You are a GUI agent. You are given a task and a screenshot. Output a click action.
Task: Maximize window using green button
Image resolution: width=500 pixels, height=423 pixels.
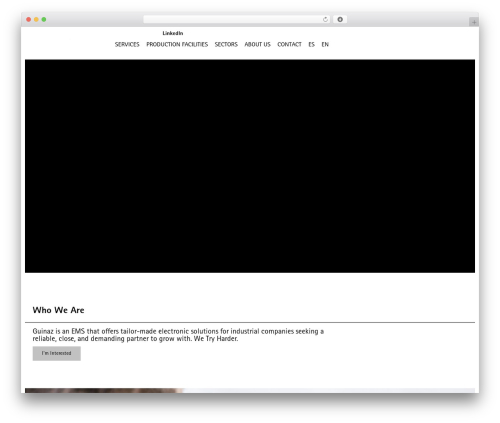pyautogui.click(x=44, y=20)
